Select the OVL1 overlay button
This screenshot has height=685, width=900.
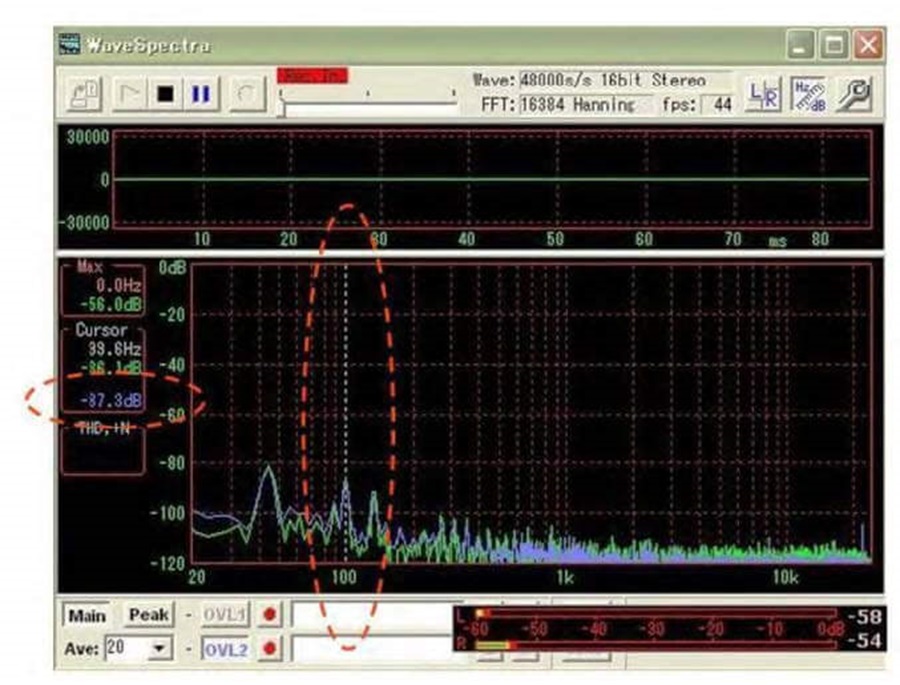point(225,615)
